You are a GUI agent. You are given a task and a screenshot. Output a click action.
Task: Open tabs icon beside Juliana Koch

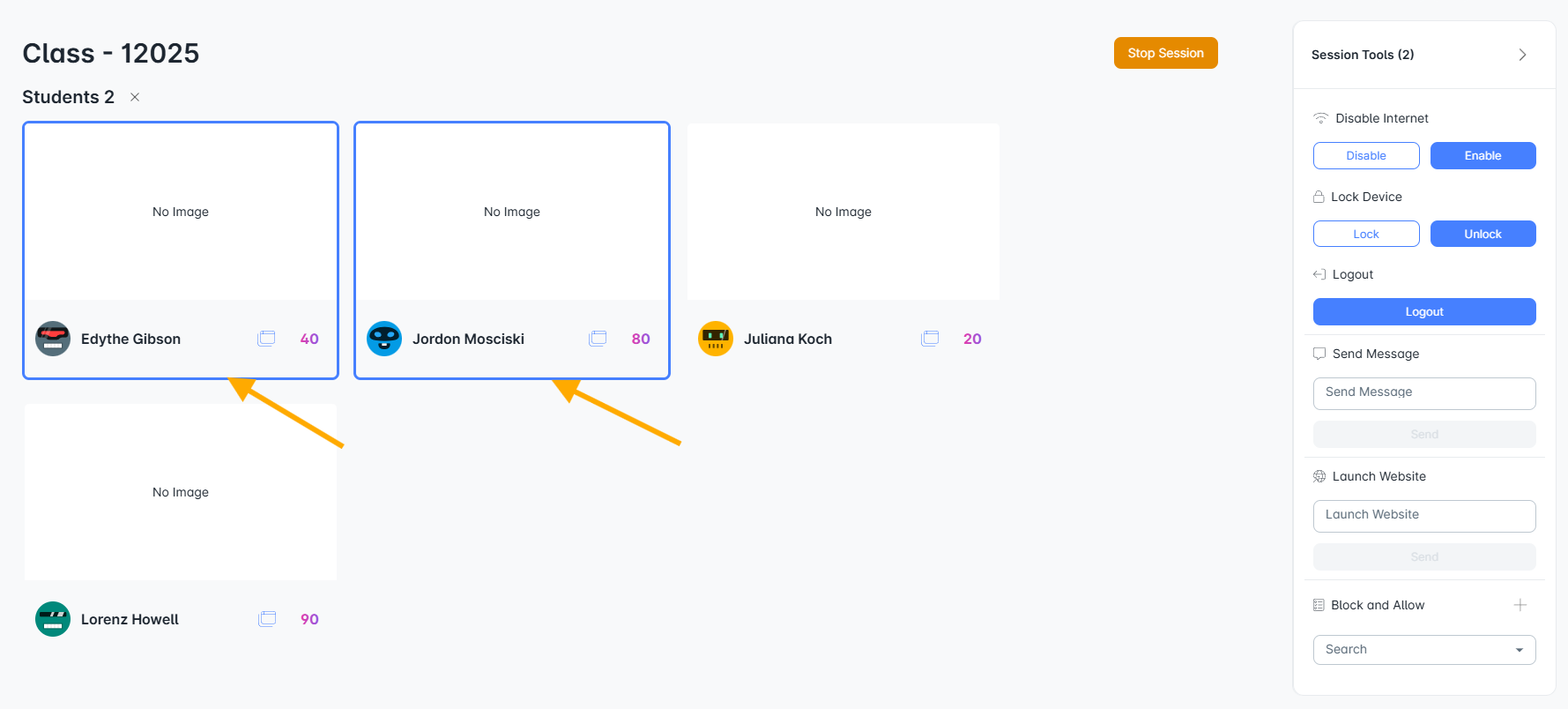point(930,339)
